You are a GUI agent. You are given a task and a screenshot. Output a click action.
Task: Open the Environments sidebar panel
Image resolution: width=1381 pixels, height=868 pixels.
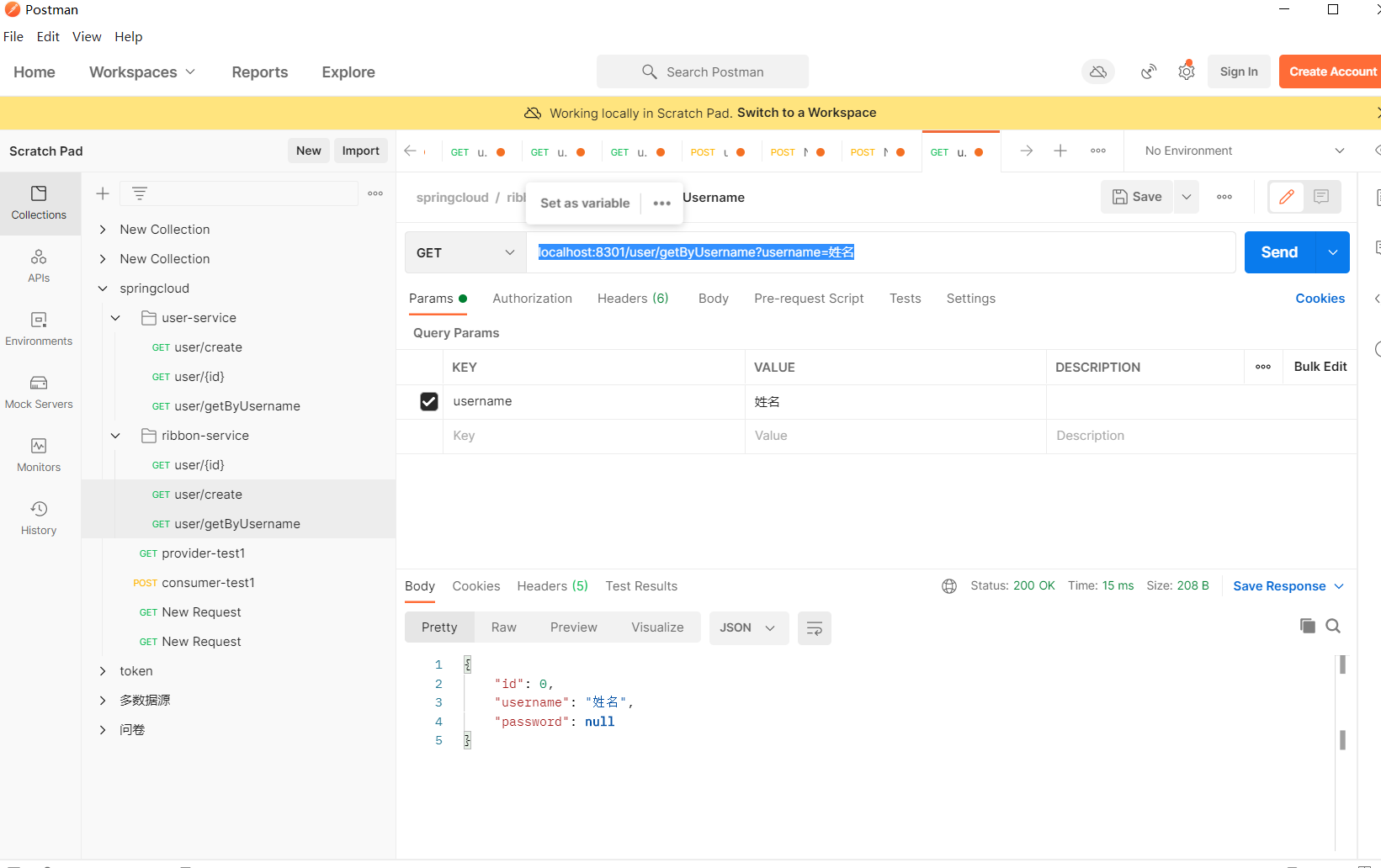(39, 330)
